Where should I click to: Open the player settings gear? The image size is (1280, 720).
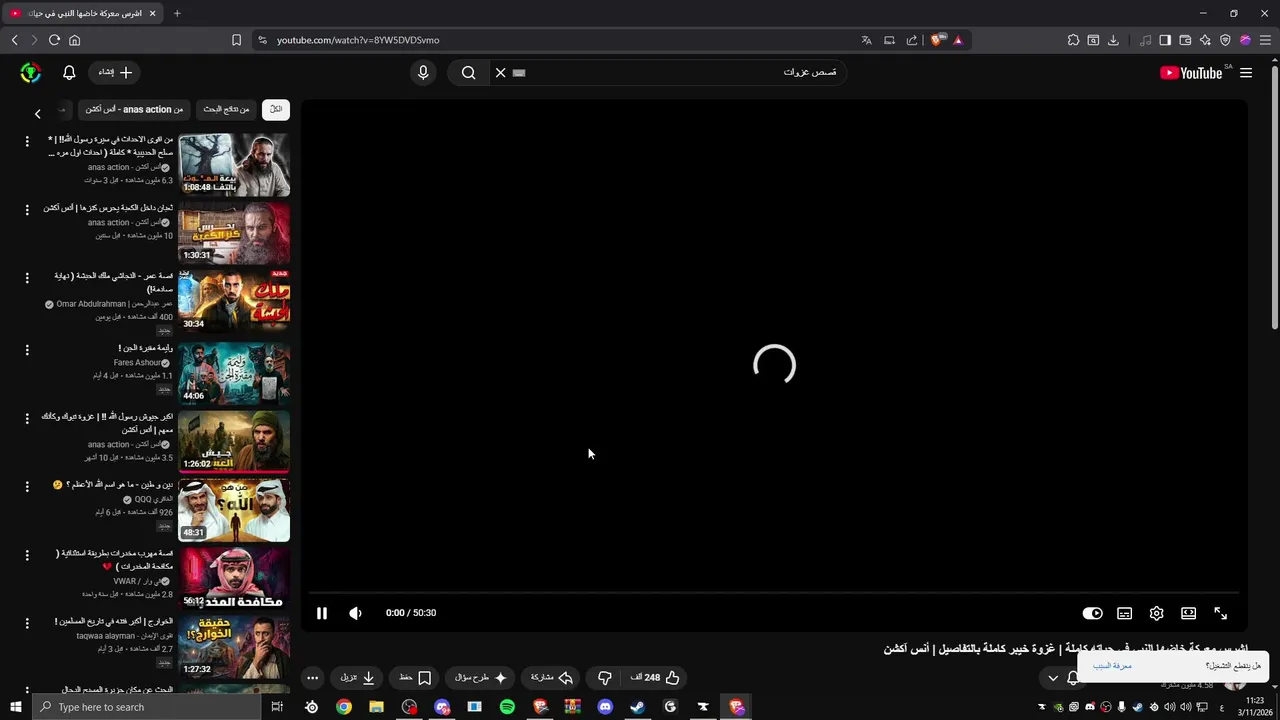(1156, 613)
